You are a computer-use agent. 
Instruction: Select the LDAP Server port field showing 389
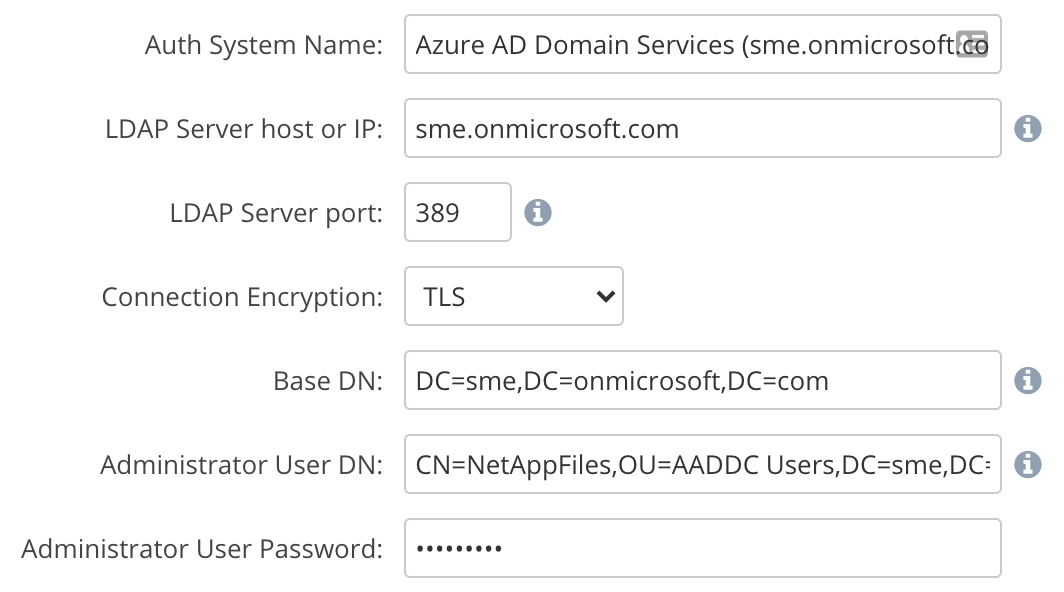pyautogui.click(x=457, y=212)
